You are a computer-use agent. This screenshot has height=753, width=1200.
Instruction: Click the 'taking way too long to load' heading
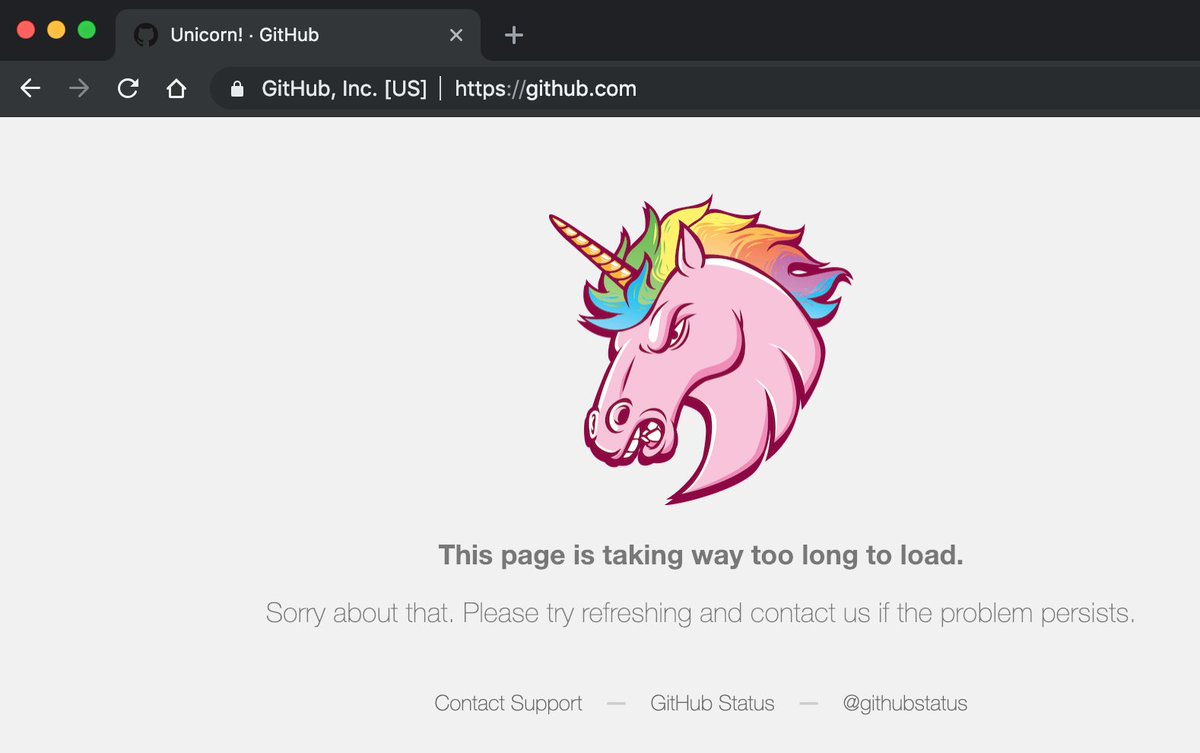coord(701,555)
